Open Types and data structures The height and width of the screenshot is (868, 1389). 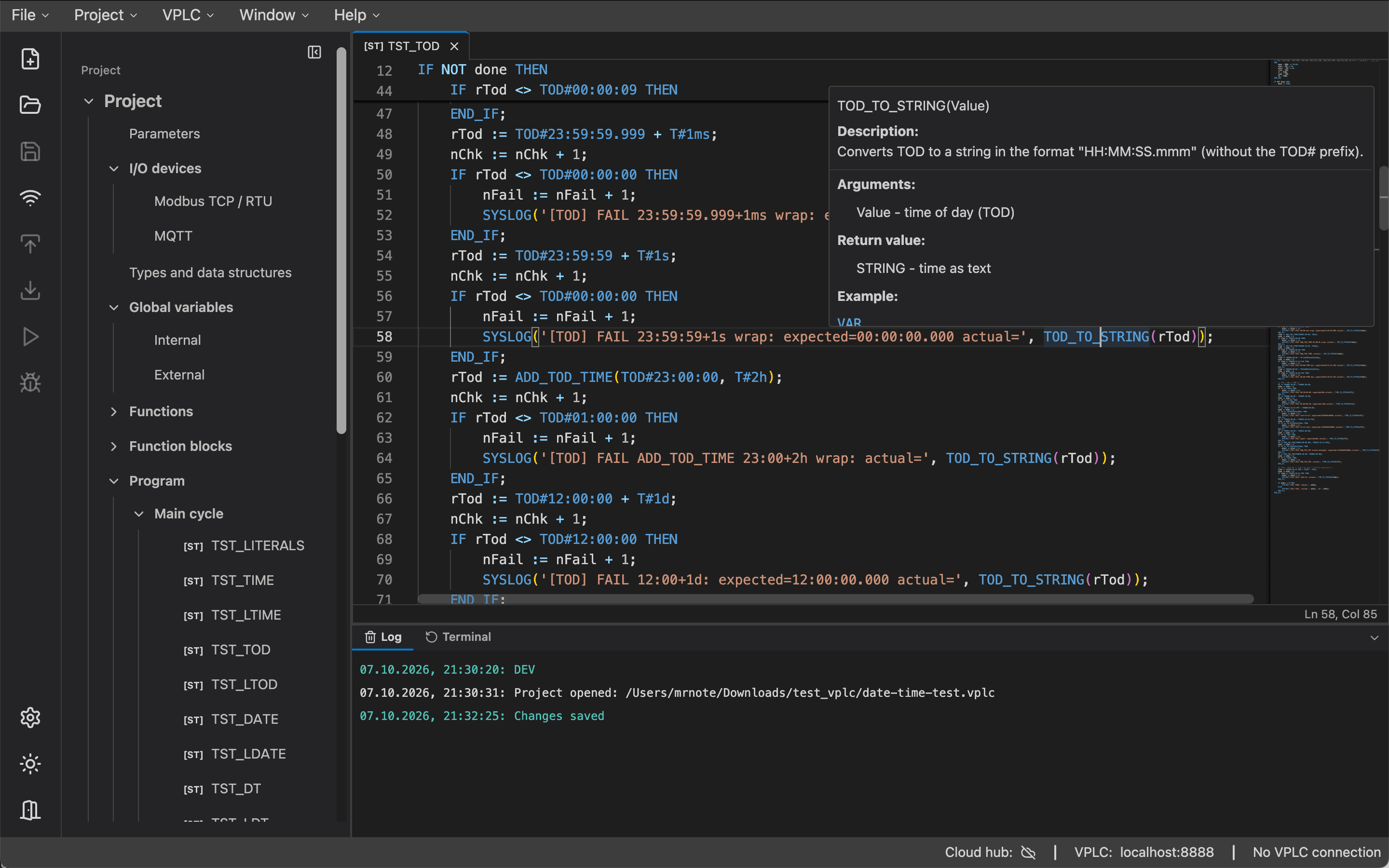click(x=210, y=272)
